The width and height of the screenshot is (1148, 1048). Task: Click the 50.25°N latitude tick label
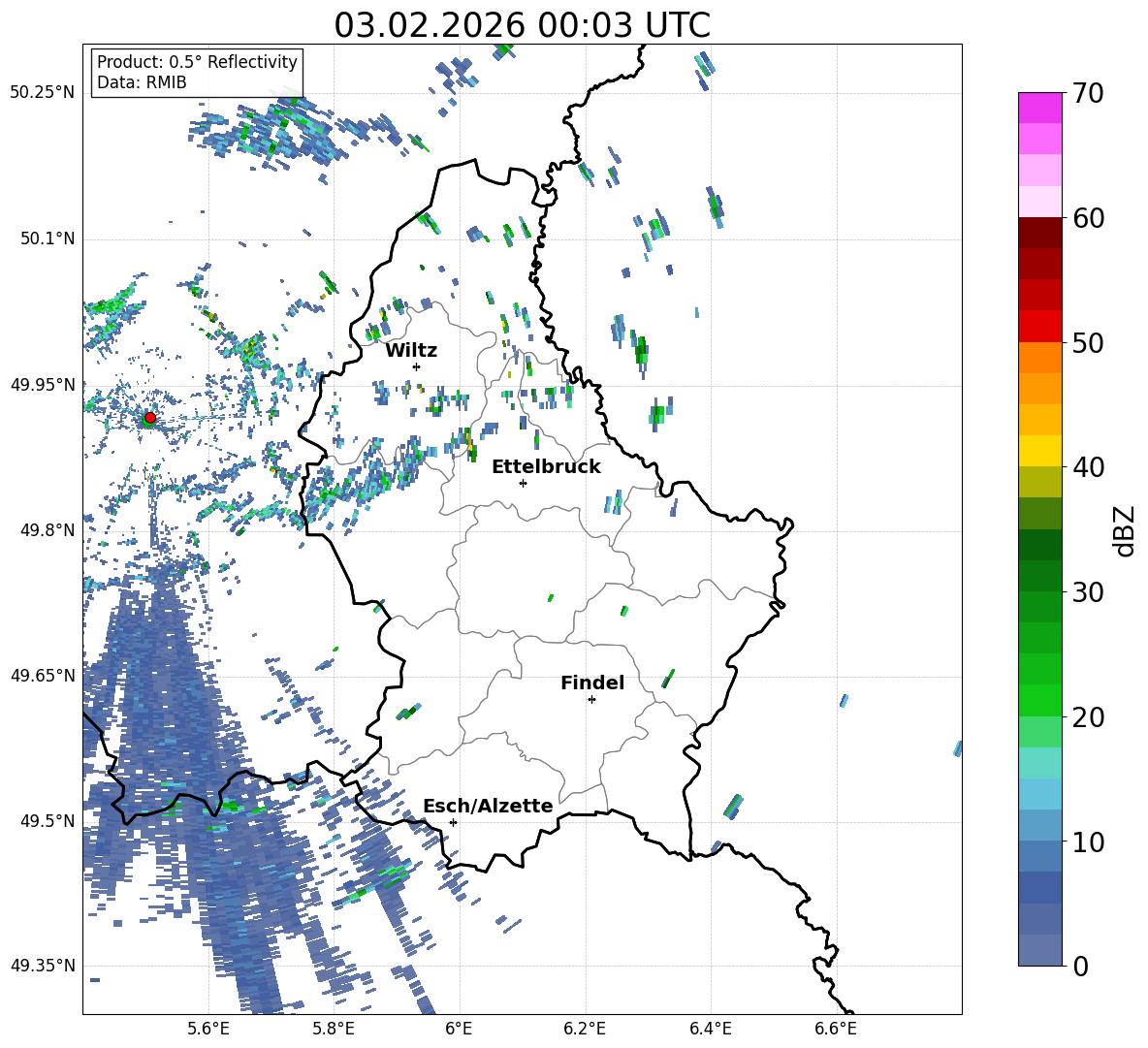pos(43,93)
